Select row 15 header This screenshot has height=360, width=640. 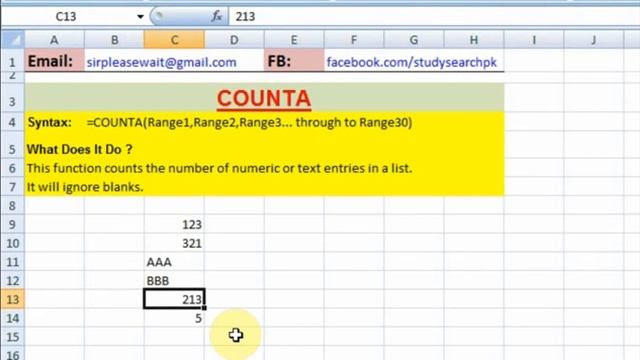[x=13, y=337]
